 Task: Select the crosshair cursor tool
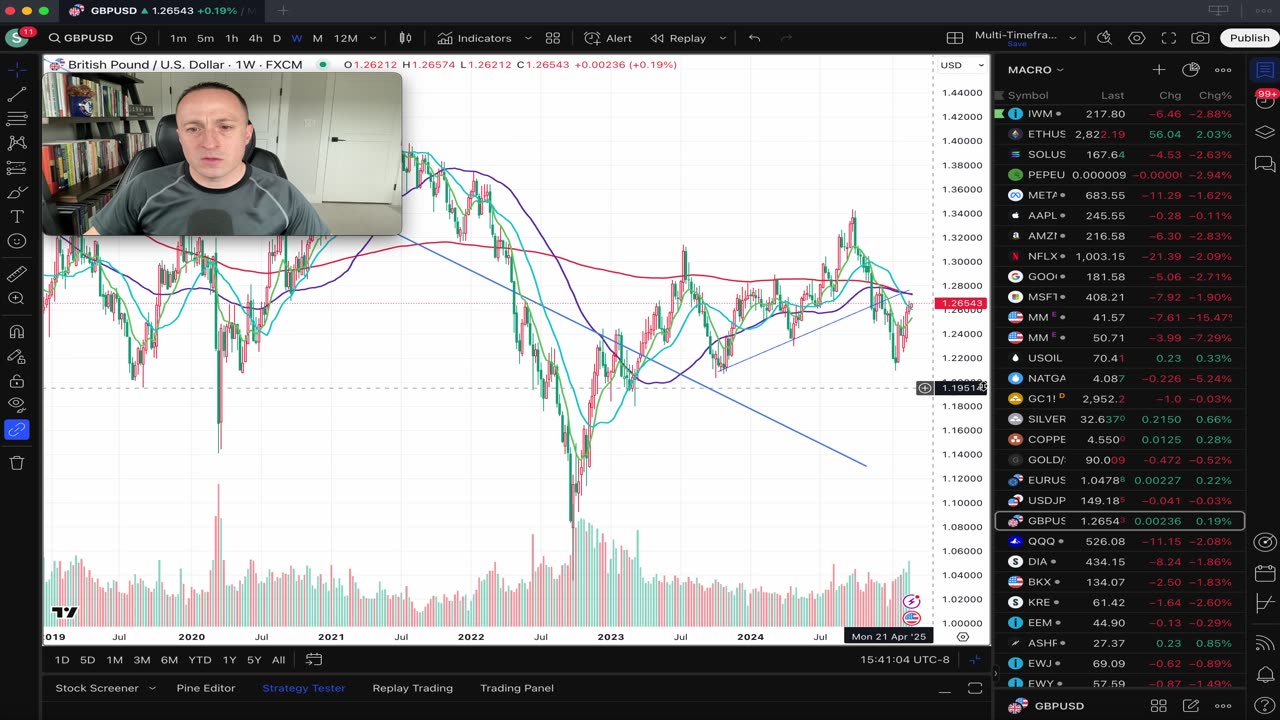[x=17, y=70]
